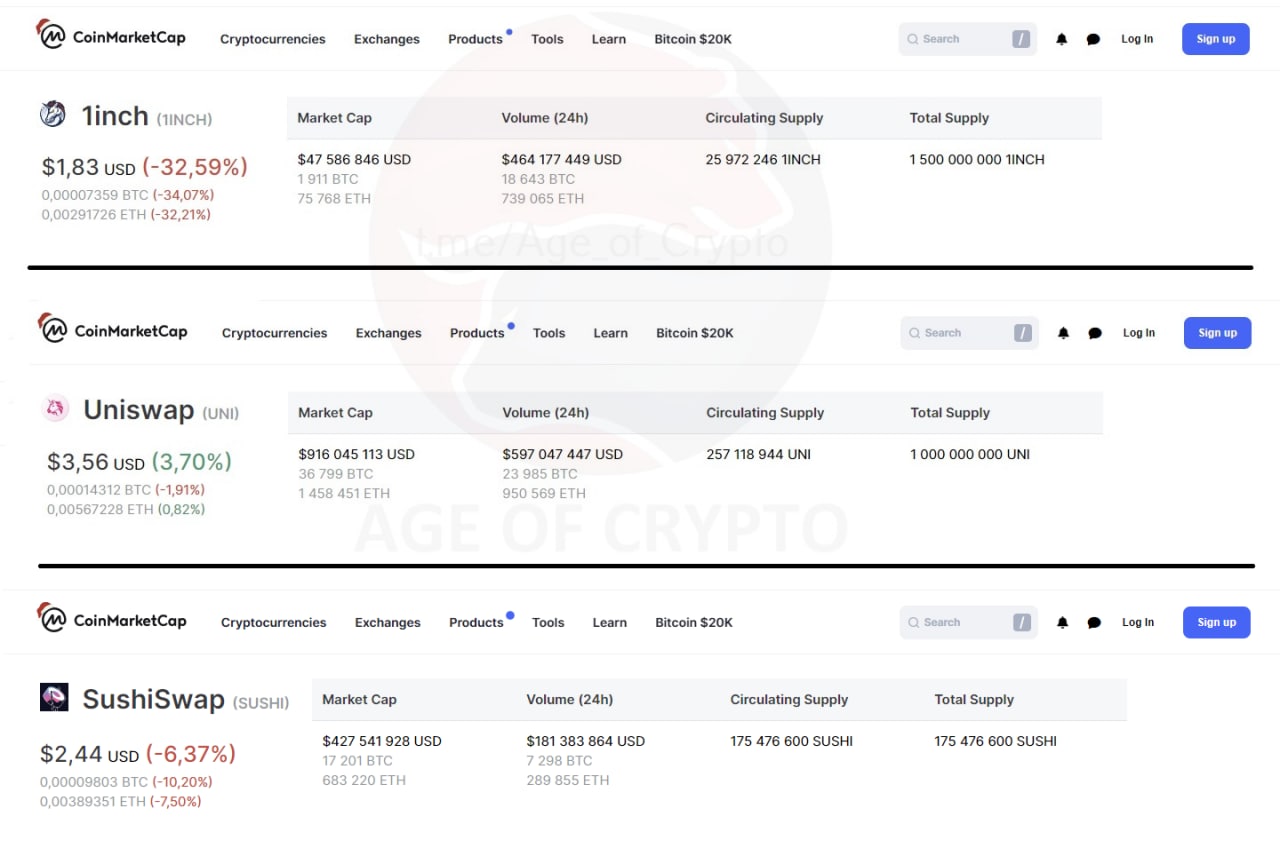Image resolution: width=1280 pixels, height=856 pixels.
Task: Click the Uniswap price $3,56 USD
Action: (x=96, y=462)
